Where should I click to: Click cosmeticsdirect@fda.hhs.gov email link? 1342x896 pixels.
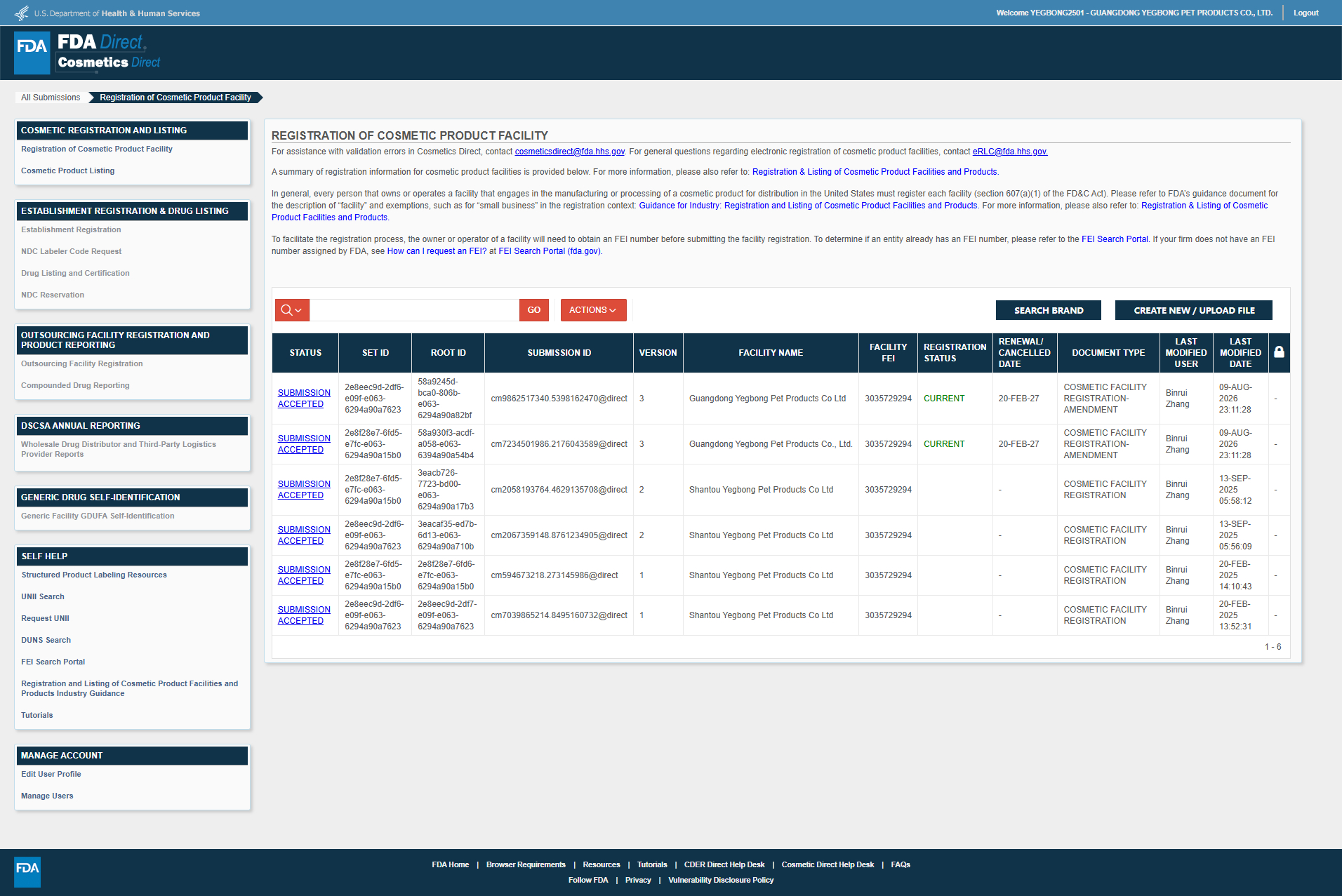pyautogui.click(x=569, y=152)
